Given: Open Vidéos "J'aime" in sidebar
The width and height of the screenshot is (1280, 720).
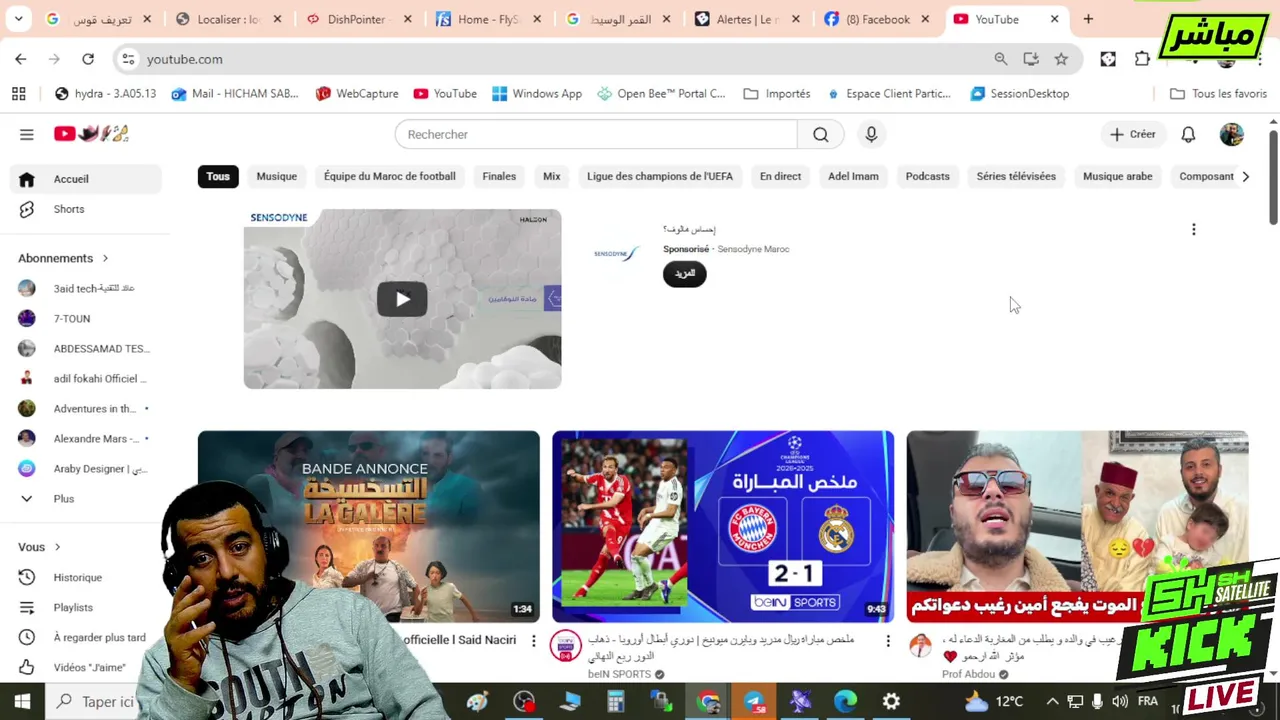Looking at the screenshot, I should tap(90, 667).
